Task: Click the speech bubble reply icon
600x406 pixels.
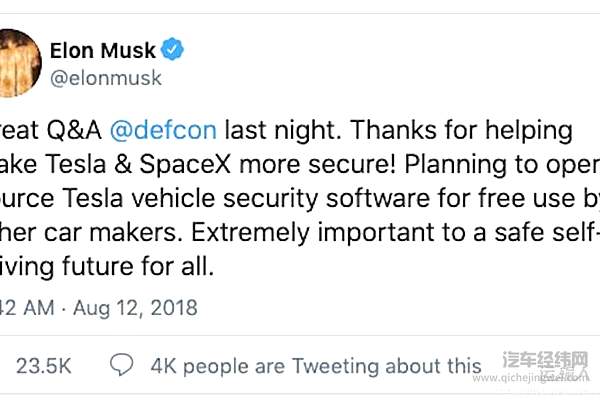Action: [122, 365]
